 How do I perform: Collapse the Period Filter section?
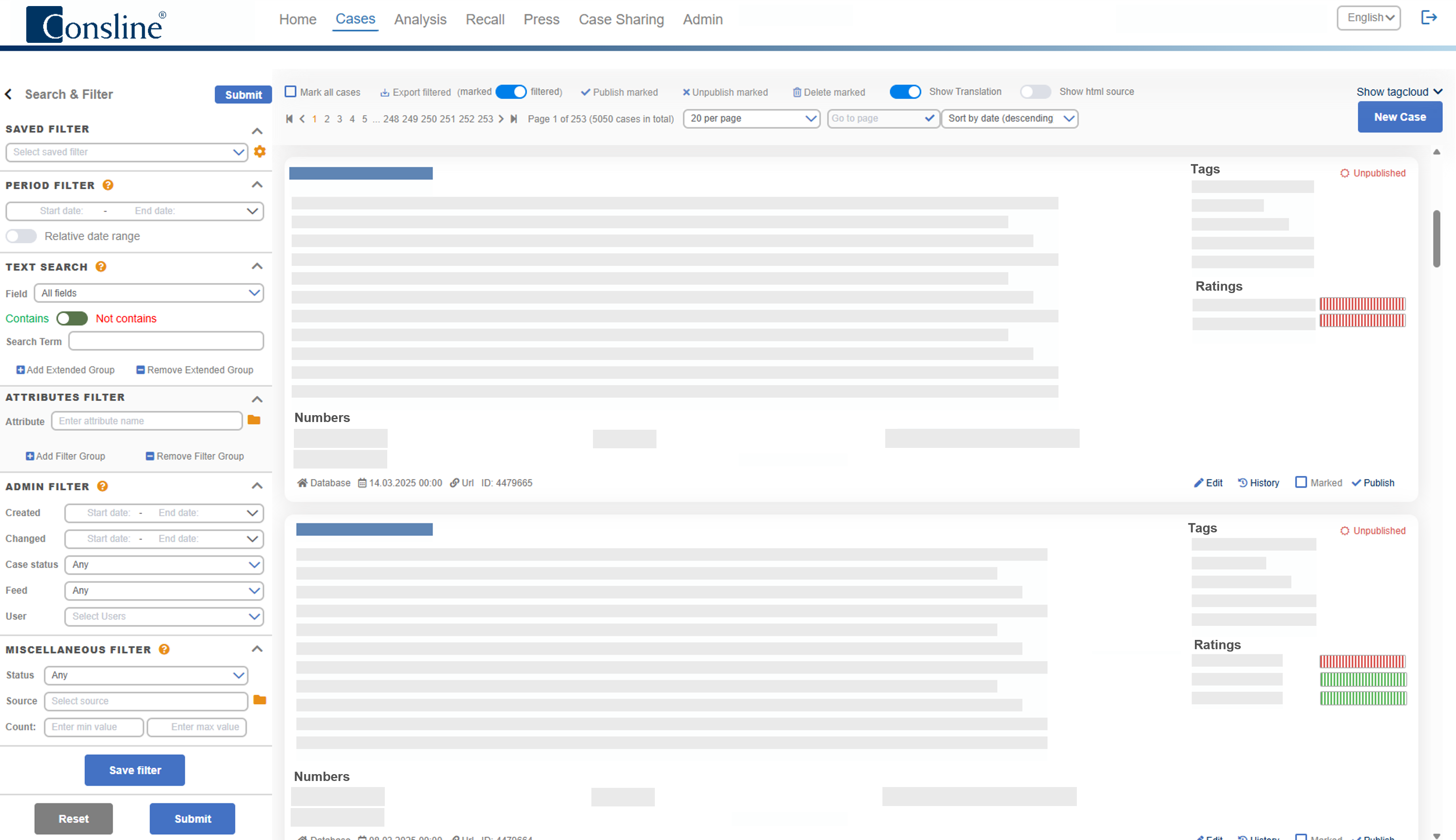(257, 184)
